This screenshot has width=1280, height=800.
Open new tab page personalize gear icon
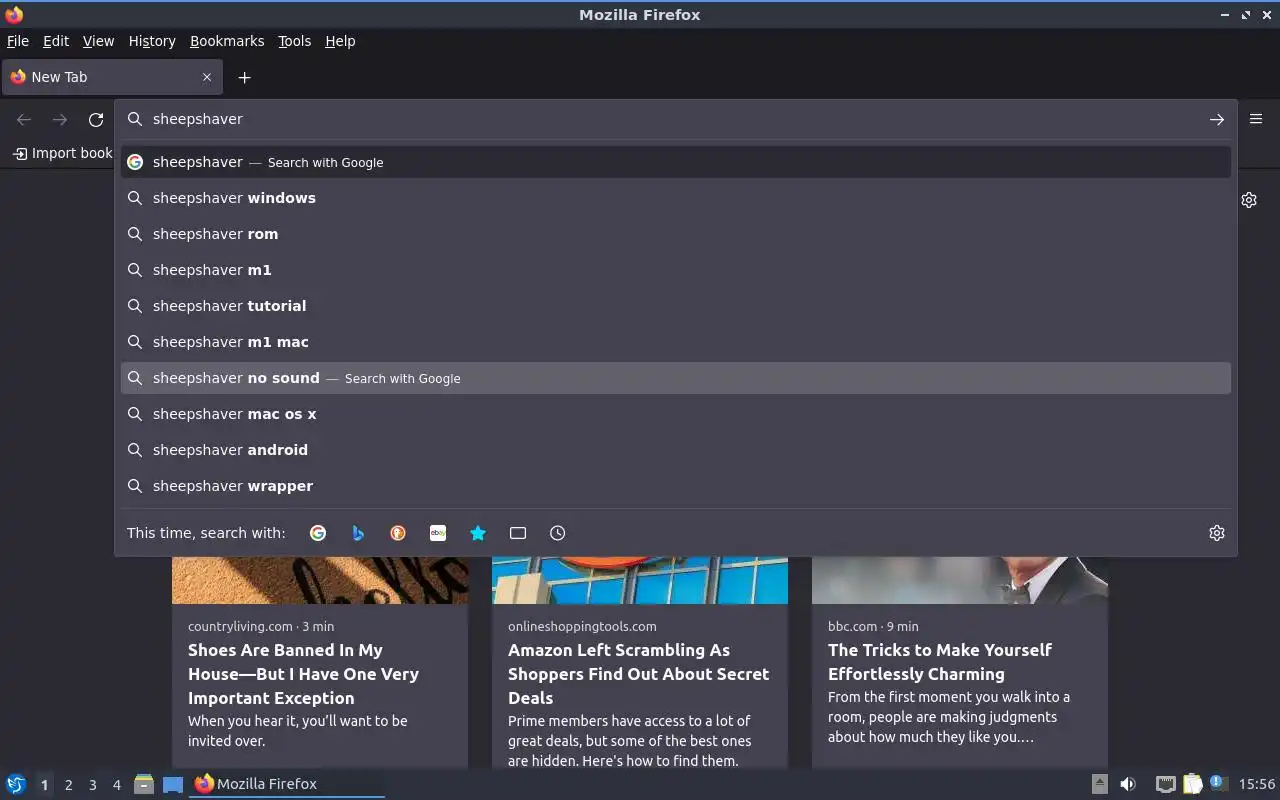point(1249,200)
